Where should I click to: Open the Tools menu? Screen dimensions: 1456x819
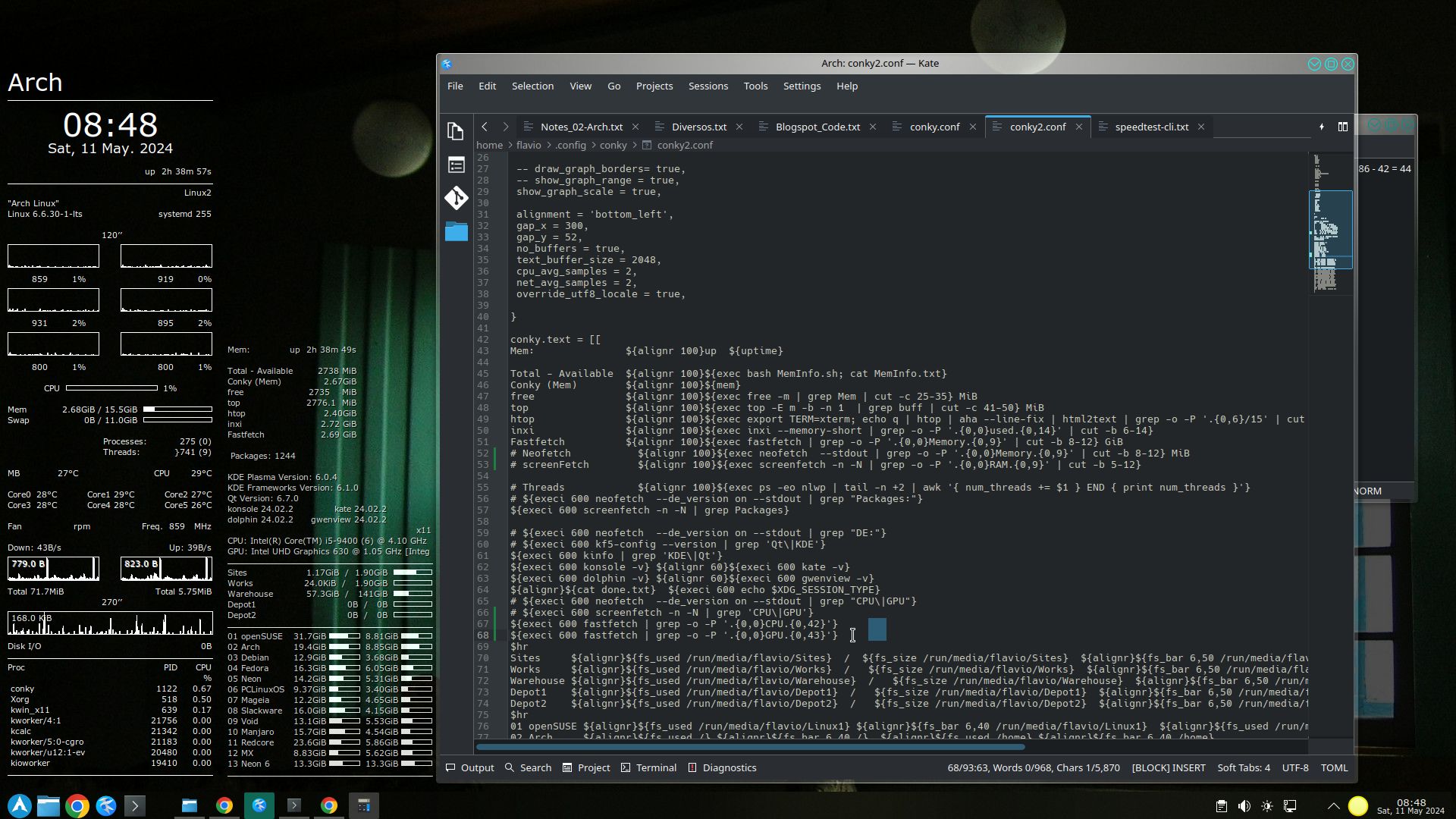tap(755, 86)
